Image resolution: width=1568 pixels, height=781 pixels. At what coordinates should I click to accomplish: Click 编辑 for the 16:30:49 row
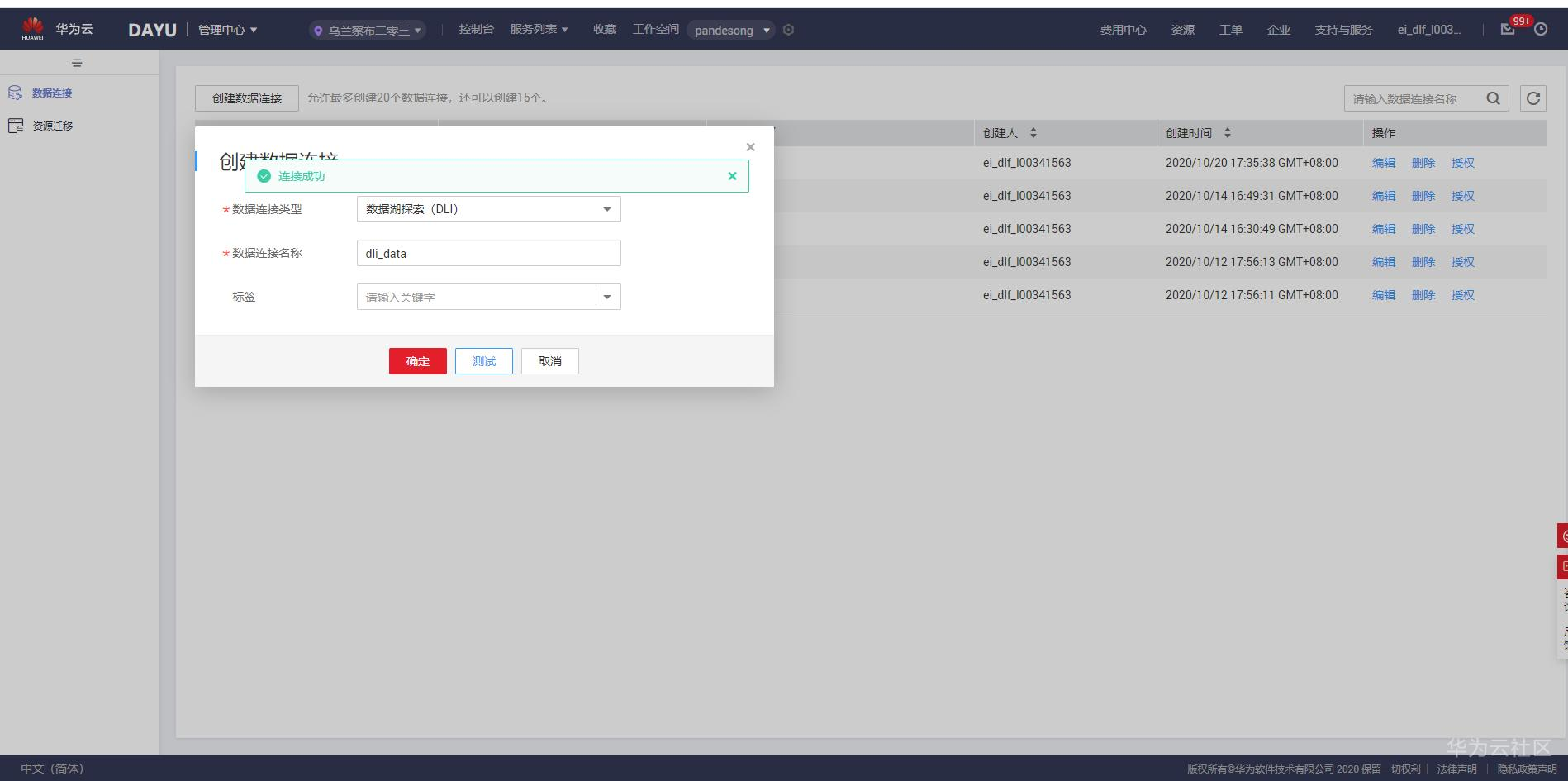(x=1384, y=229)
